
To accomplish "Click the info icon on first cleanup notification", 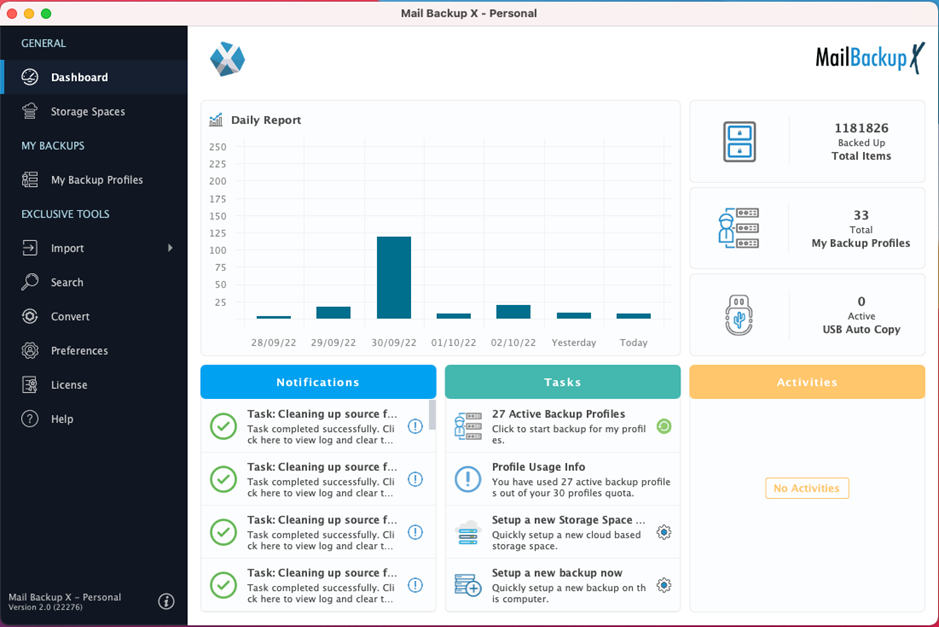I will 415,426.
